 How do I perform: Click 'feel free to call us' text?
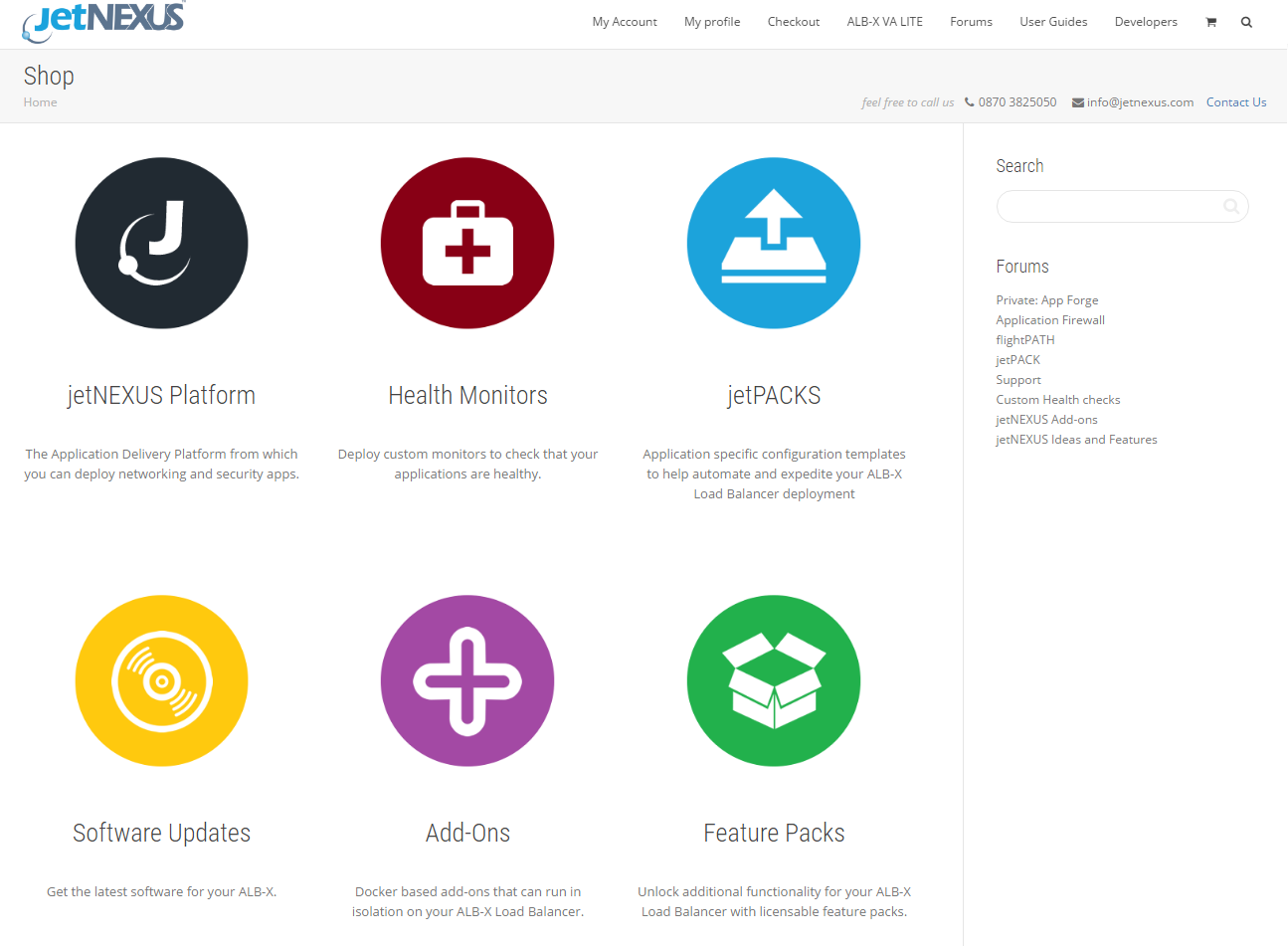[x=907, y=102]
